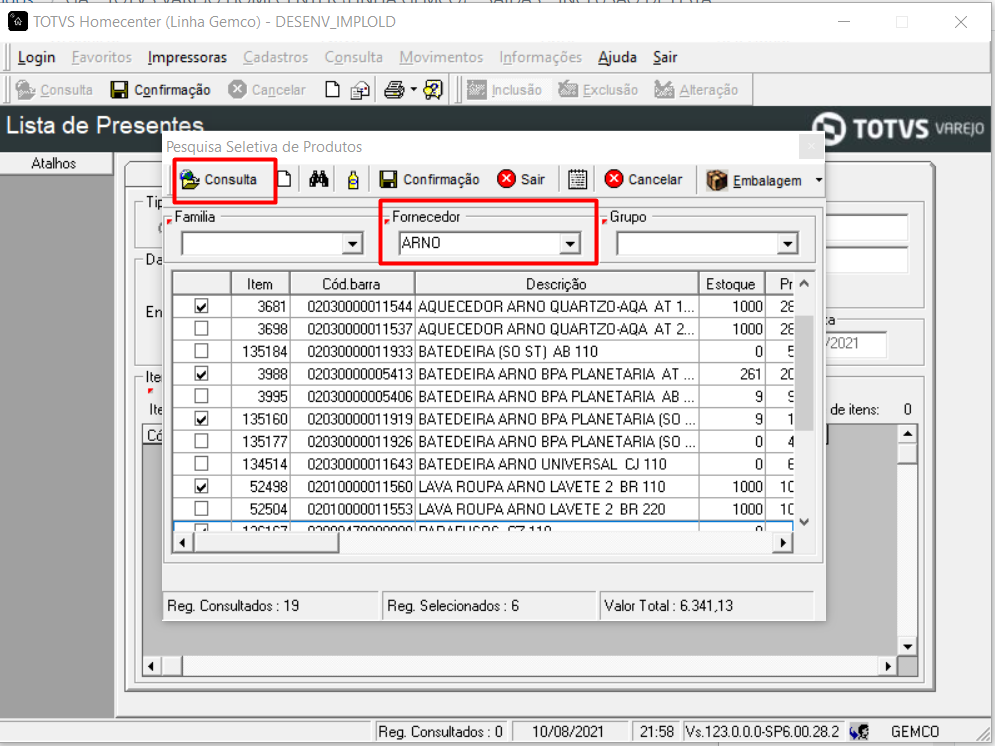This screenshot has width=995, height=746.
Task: Click the yellow bottle product icon
Action: pyautogui.click(x=353, y=180)
